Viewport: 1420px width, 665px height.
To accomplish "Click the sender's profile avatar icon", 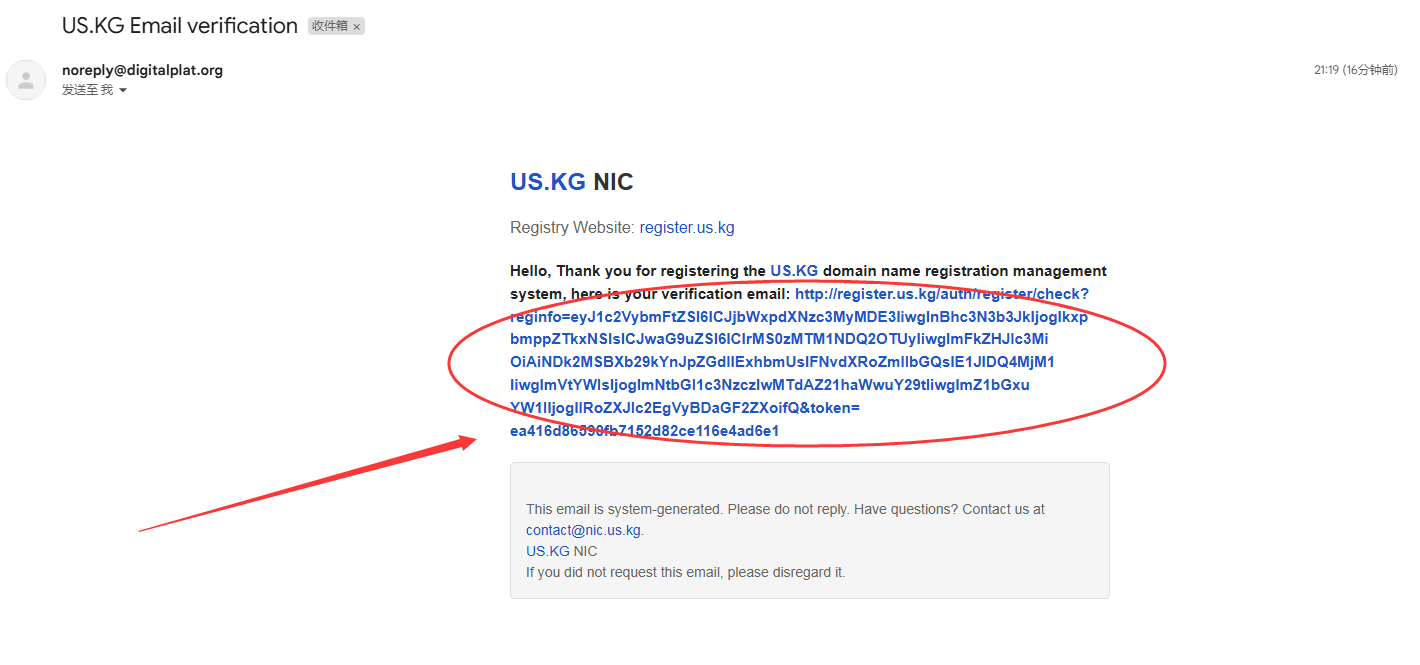I will (26, 80).
